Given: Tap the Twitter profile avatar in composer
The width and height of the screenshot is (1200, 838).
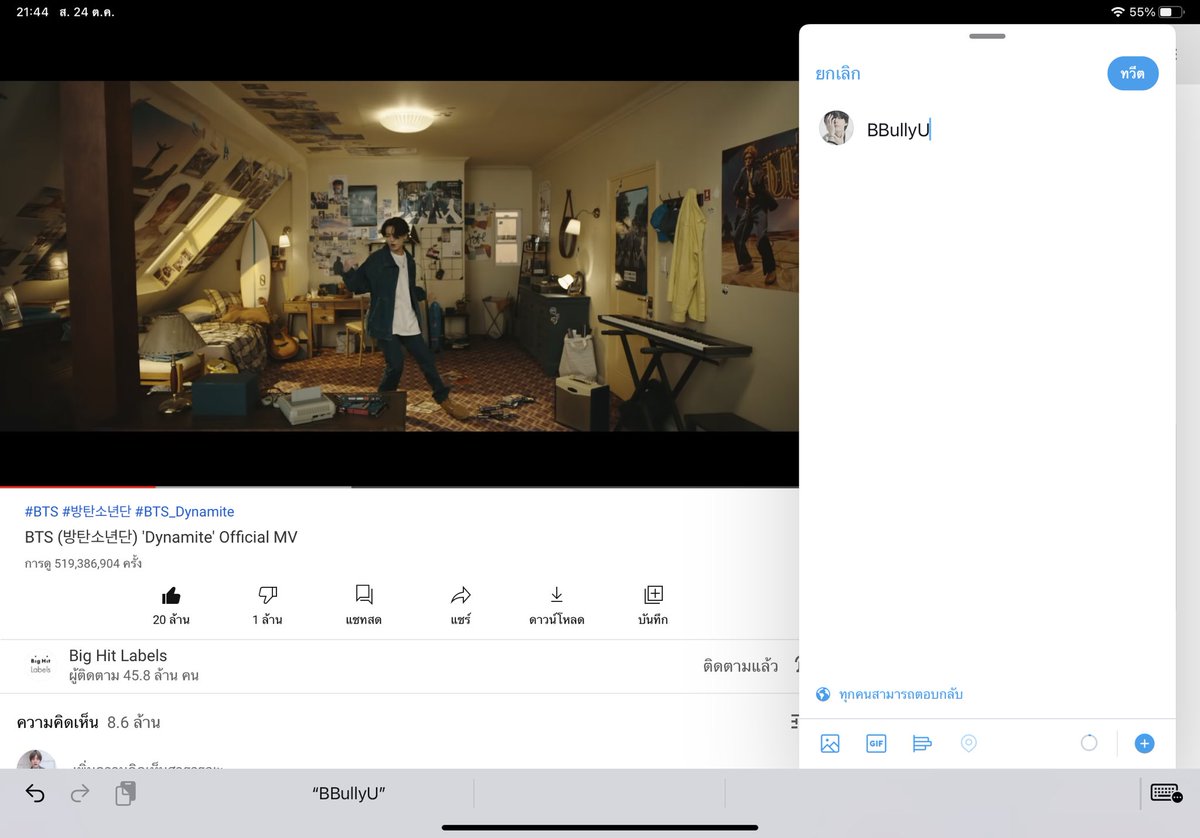Looking at the screenshot, I should [x=836, y=128].
